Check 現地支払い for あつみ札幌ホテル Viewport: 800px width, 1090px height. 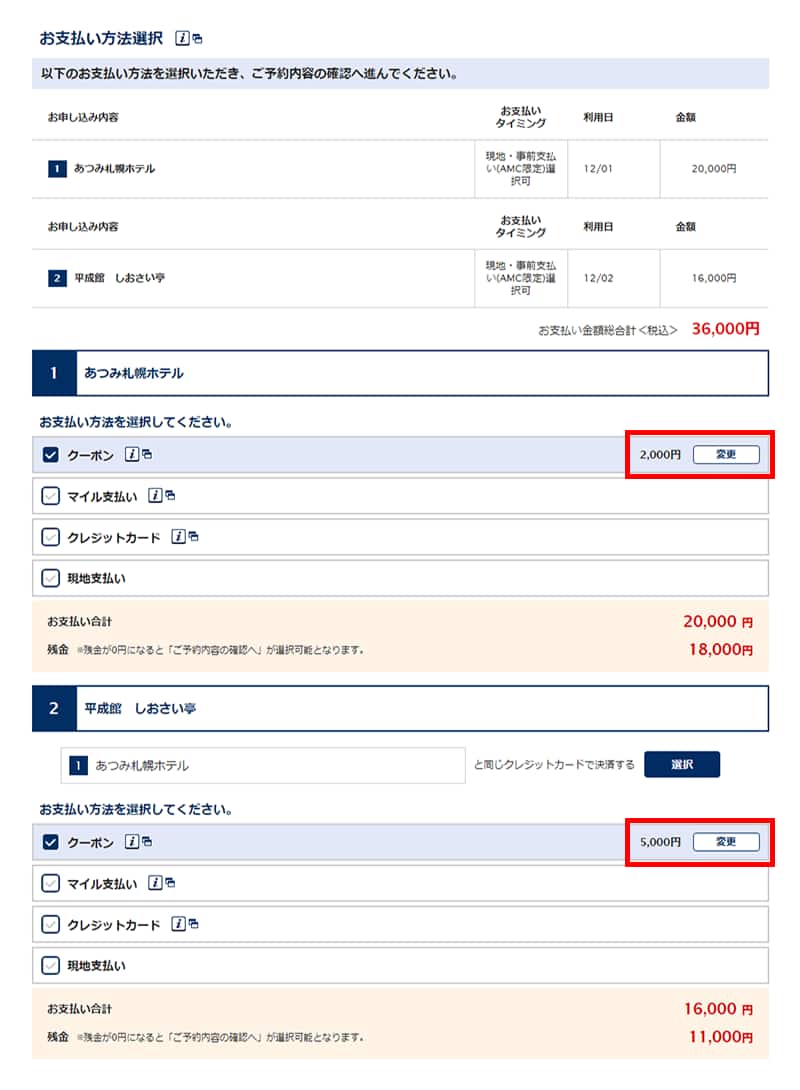click(x=51, y=578)
